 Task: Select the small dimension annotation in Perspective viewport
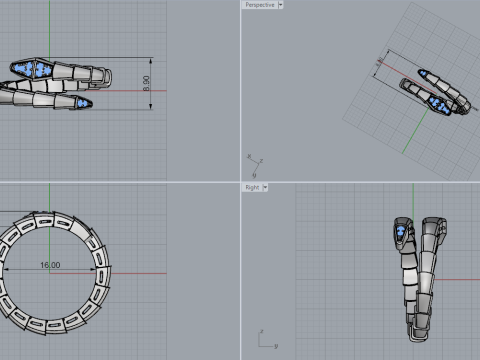tap(379, 62)
